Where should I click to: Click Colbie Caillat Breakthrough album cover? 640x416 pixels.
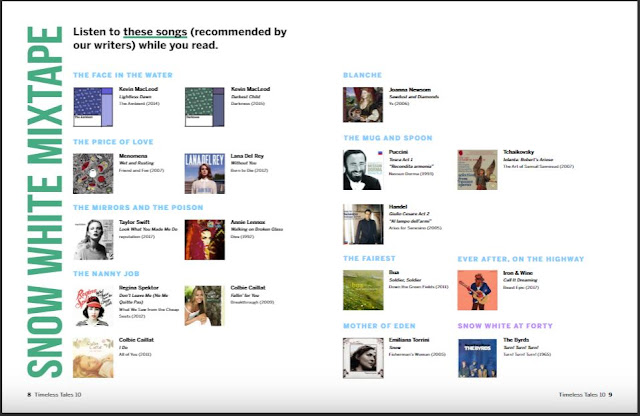click(204, 305)
